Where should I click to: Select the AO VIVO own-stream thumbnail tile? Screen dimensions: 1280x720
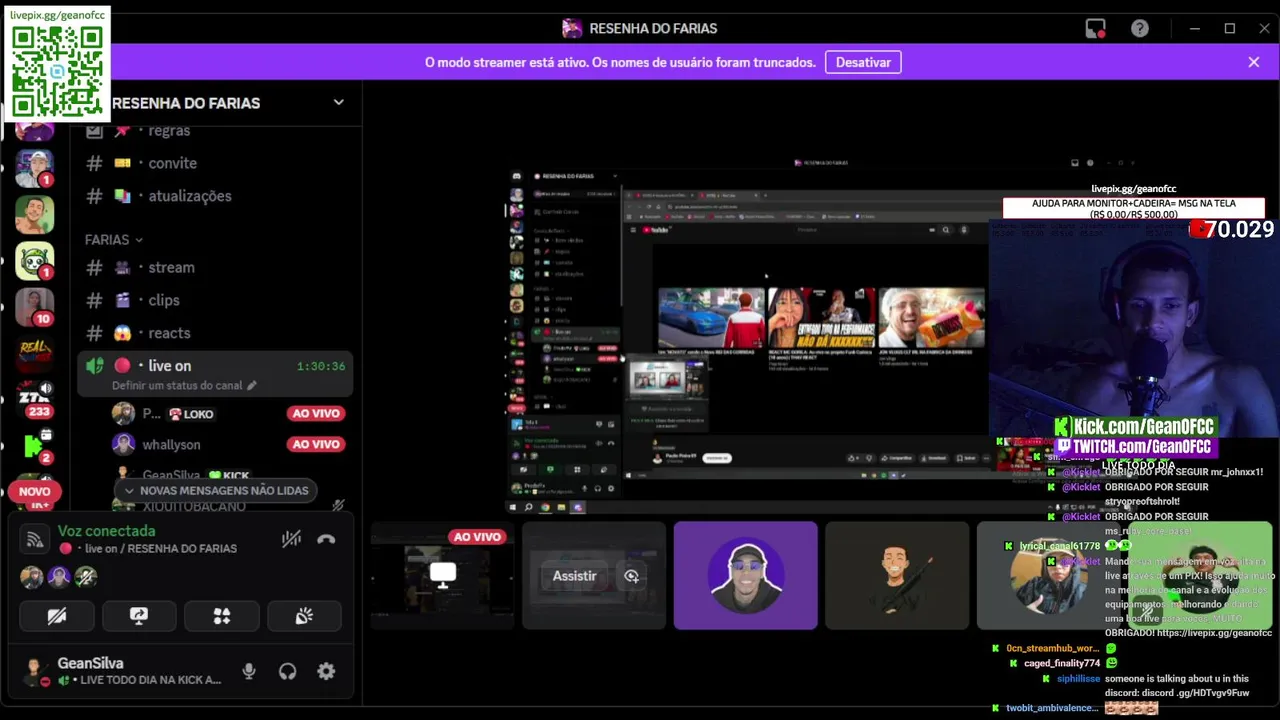point(443,576)
